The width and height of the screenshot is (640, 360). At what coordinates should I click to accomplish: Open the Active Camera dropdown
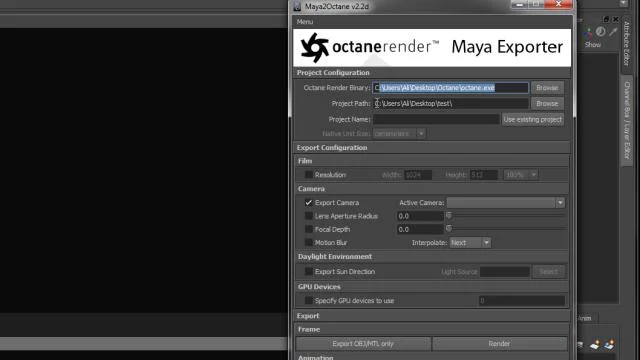pos(505,202)
